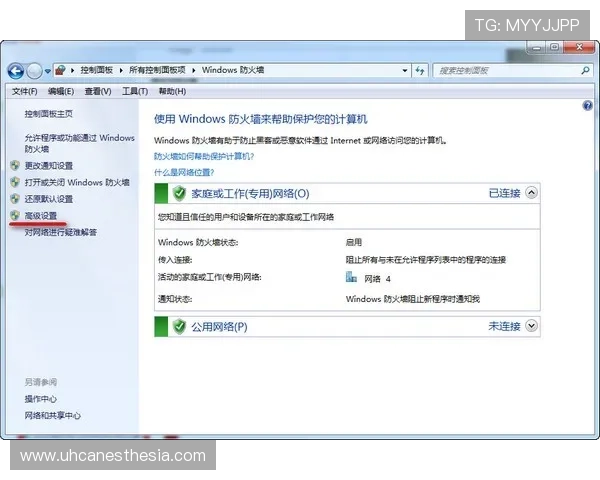The image size is (600, 480).
Task: Open 高级设置 link
Action: tap(41, 216)
